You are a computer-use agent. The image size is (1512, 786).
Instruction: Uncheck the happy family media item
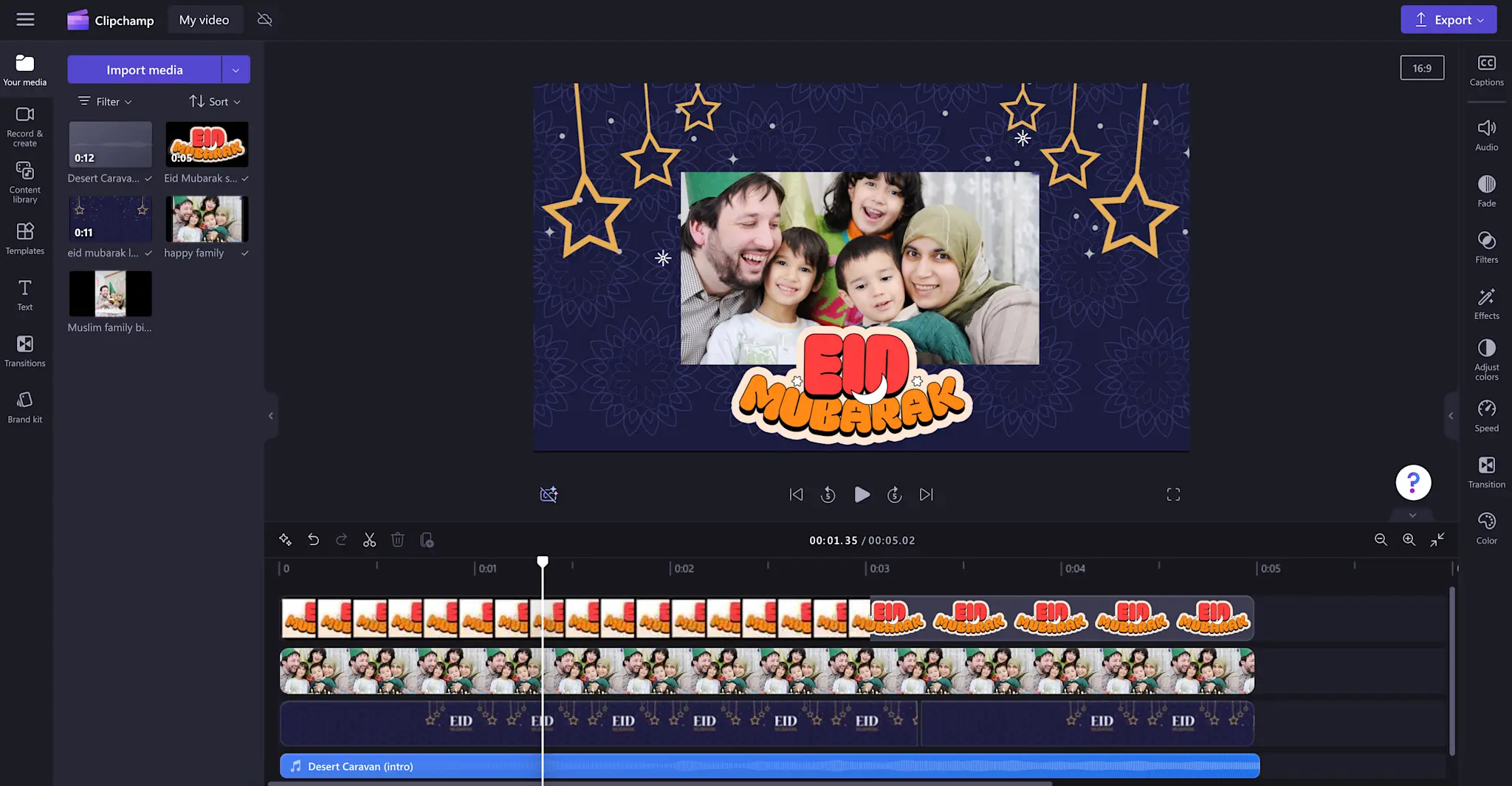coord(244,252)
